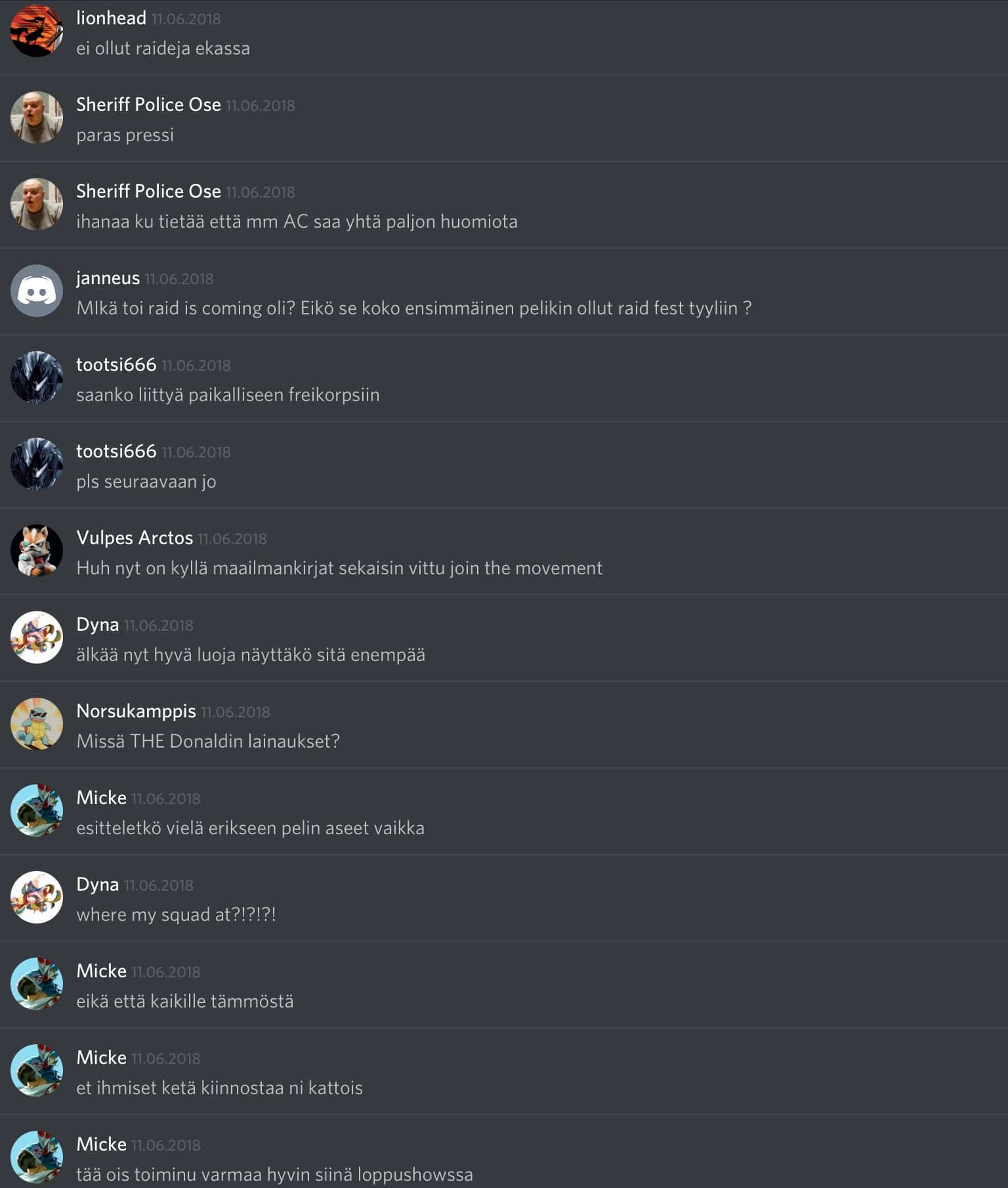
Task: Click the Norsukamppis username
Action: coord(136,711)
